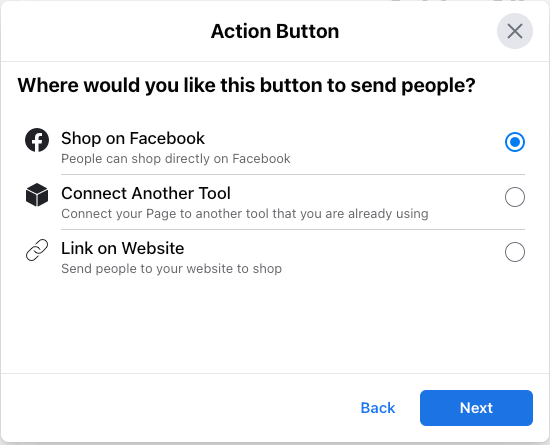The height and width of the screenshot is (445, 550).
Task: Click the Facebook logo icon
Action: click(37, 140)
